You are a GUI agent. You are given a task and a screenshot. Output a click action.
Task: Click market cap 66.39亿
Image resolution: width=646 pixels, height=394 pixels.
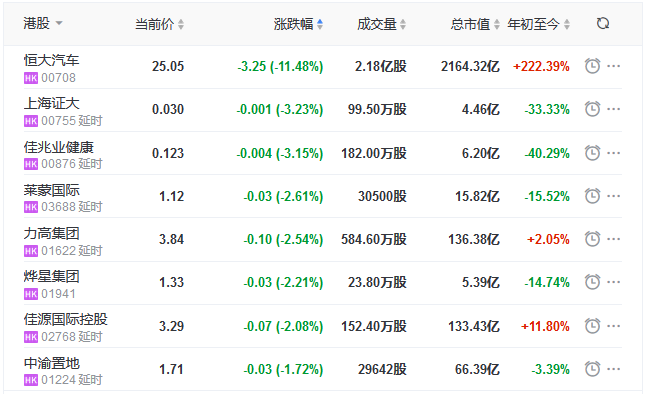(x=477, y=369)
